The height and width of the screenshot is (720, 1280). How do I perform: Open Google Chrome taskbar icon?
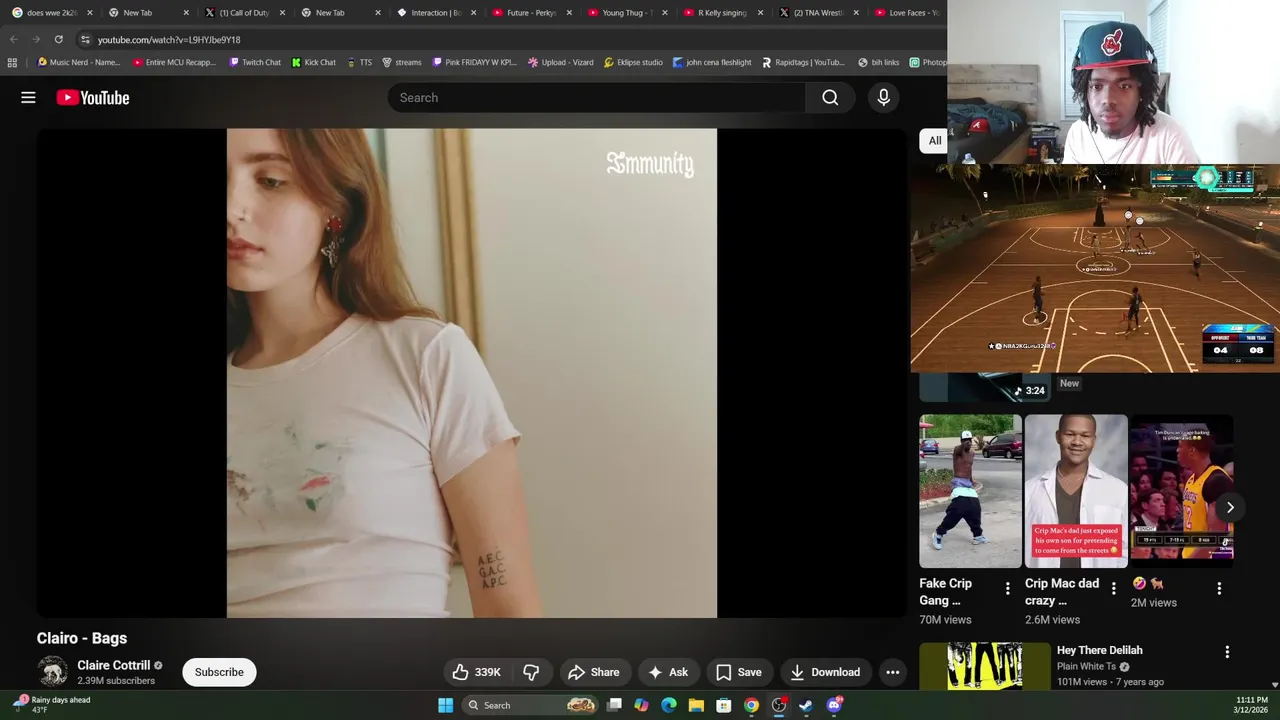coord(751,705)
